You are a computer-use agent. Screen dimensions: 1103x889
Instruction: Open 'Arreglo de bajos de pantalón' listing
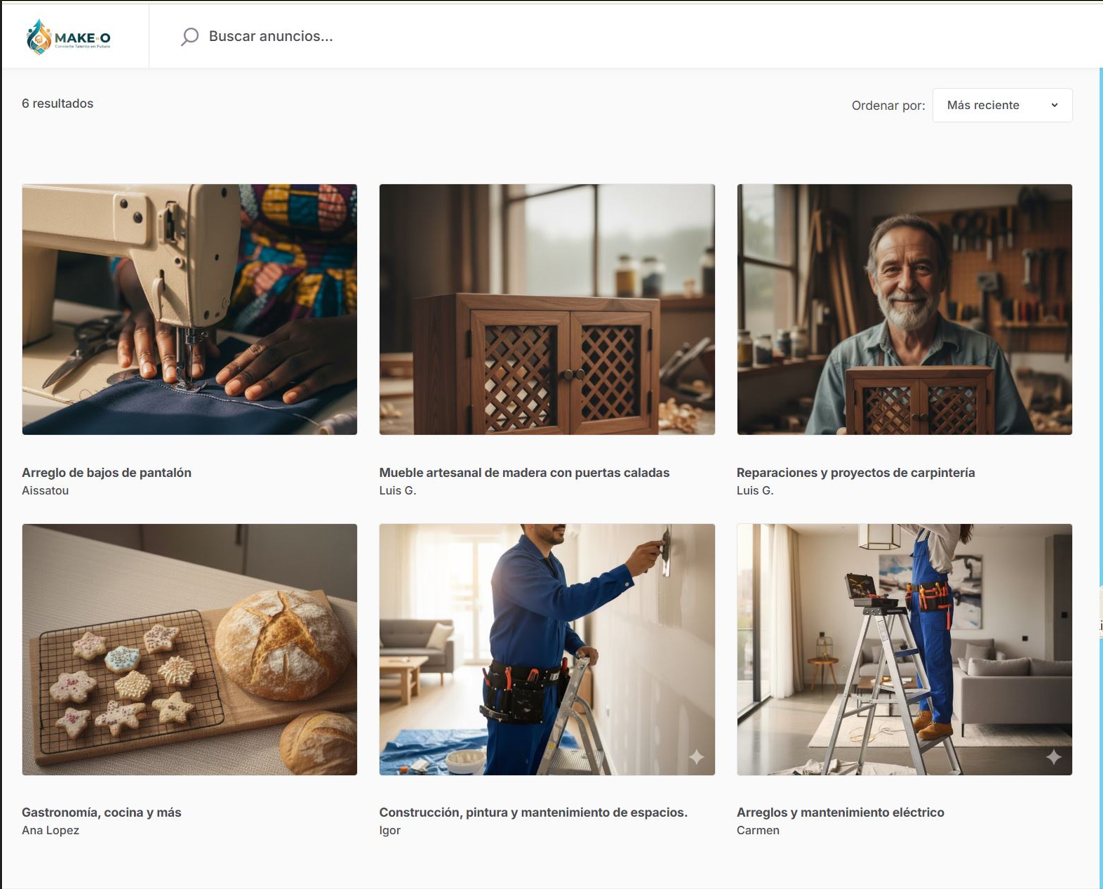click(106, 472)
